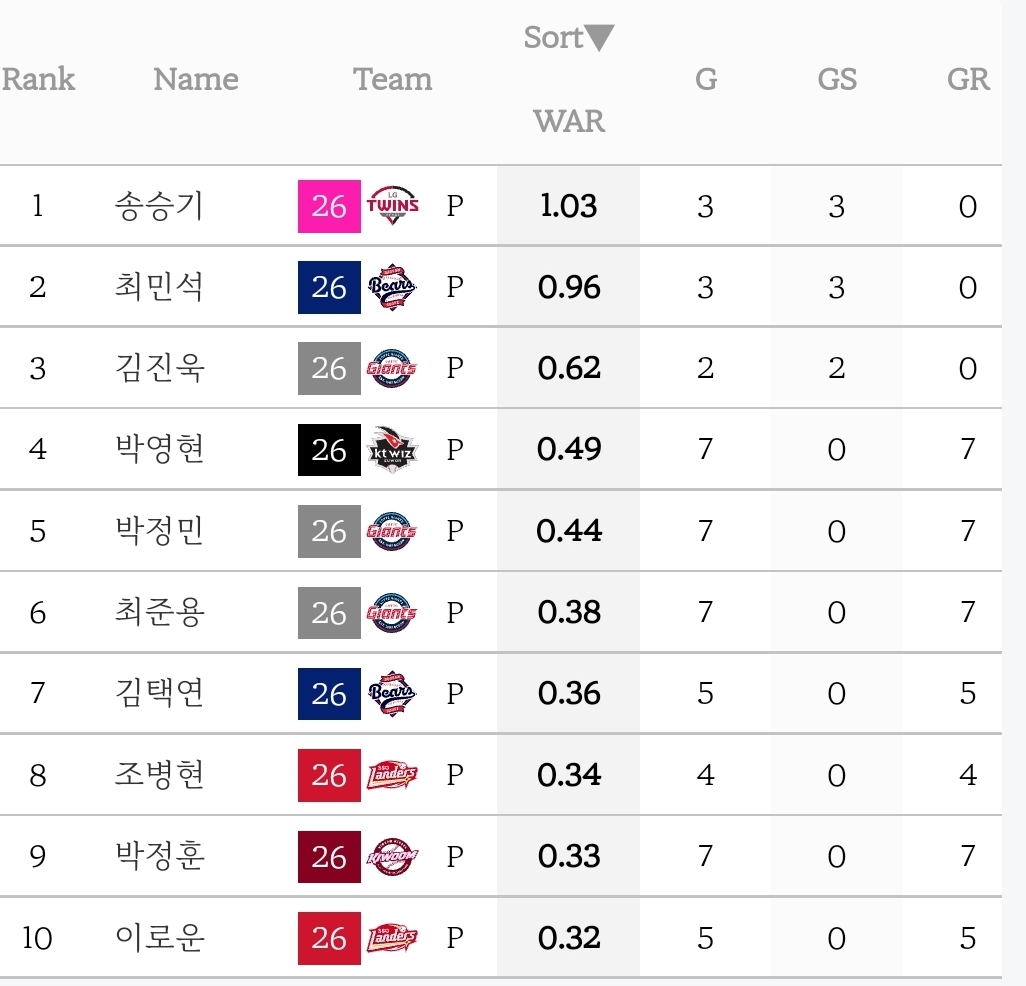This screenshot has height=986, width=1026.
Task: Click the black 26 badge for 박영현
Action: click(329, 450)
